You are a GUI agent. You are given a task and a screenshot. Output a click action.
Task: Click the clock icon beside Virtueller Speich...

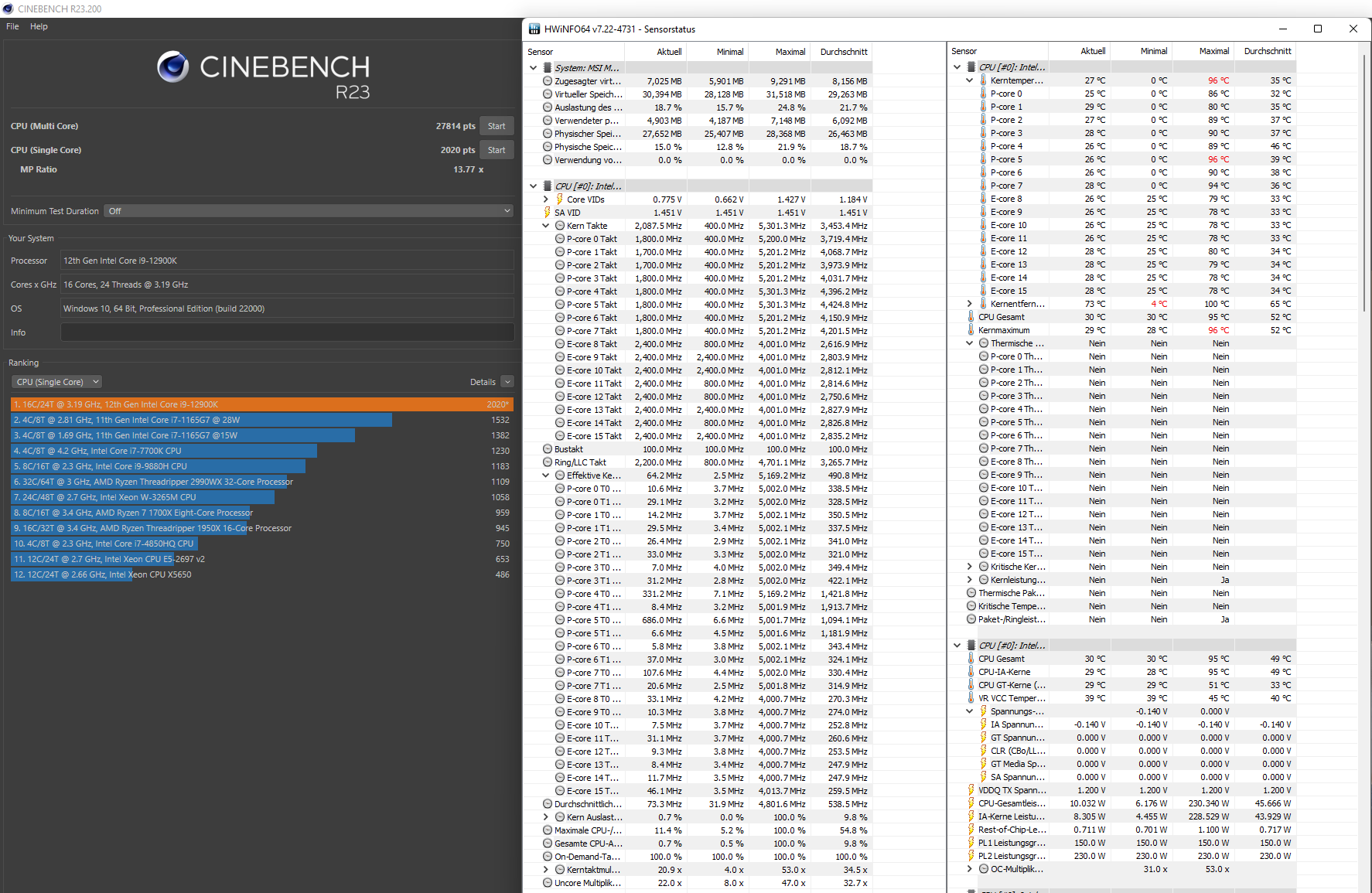(x=548, y=94)
